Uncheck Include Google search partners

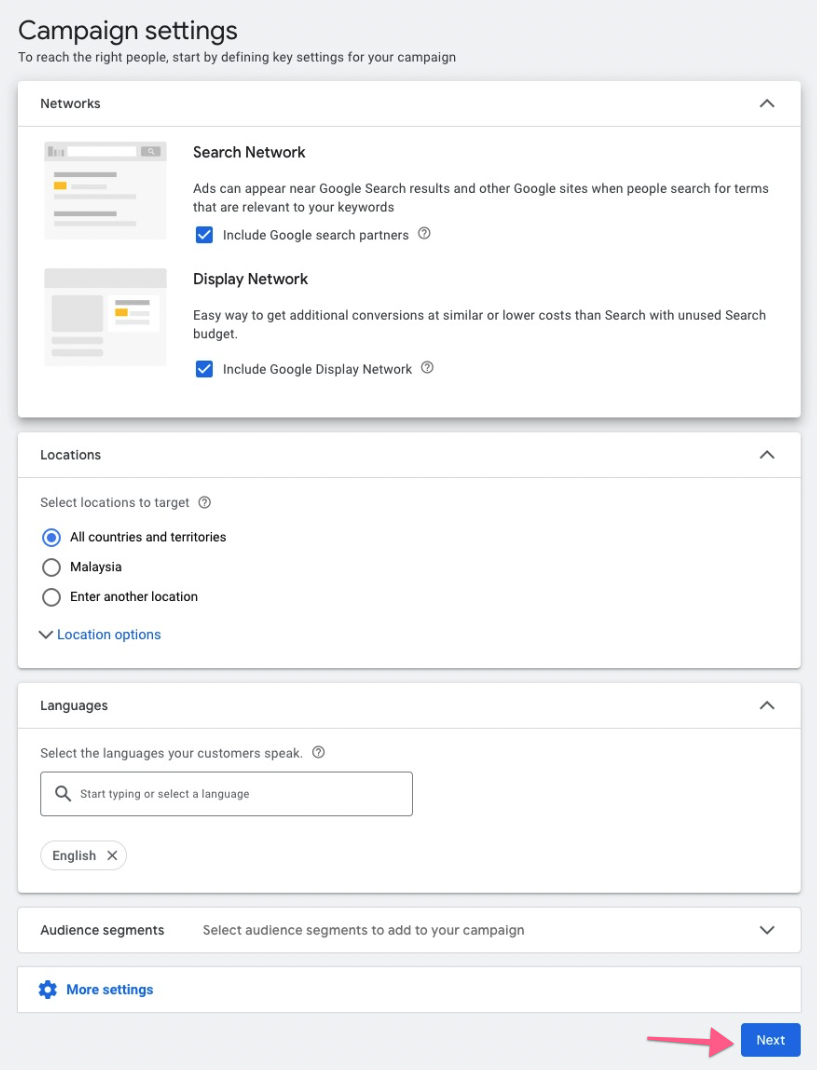[x=204, y=235]
